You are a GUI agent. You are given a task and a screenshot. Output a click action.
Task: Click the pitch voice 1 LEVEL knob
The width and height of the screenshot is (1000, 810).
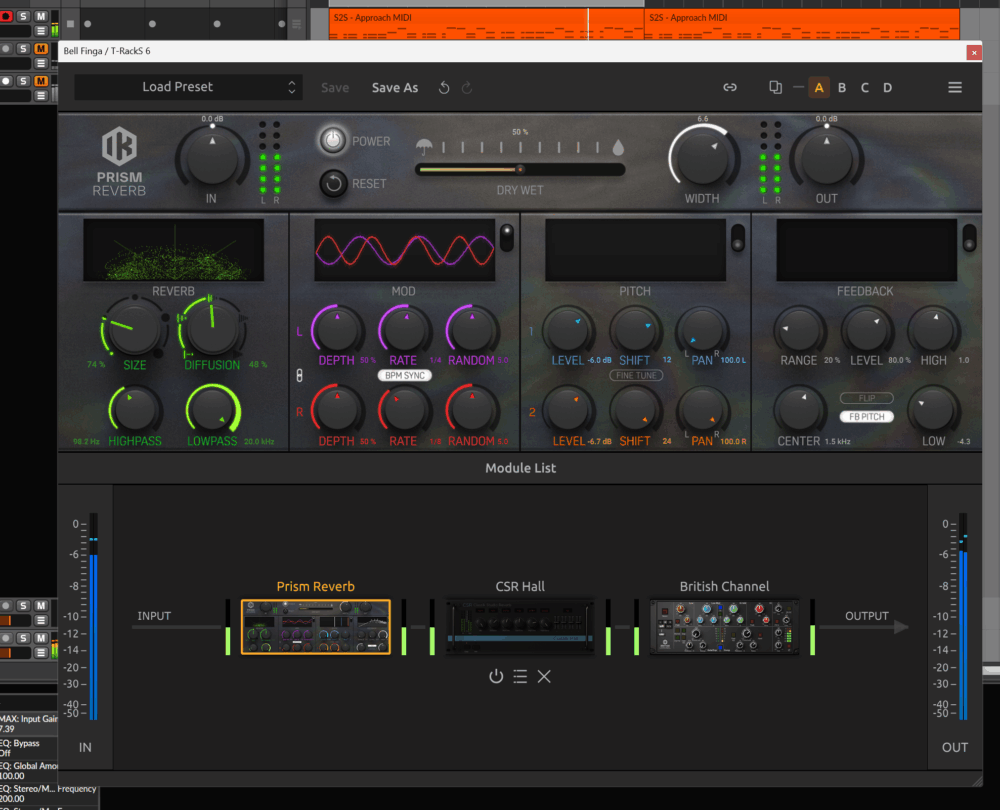[568, 330]
